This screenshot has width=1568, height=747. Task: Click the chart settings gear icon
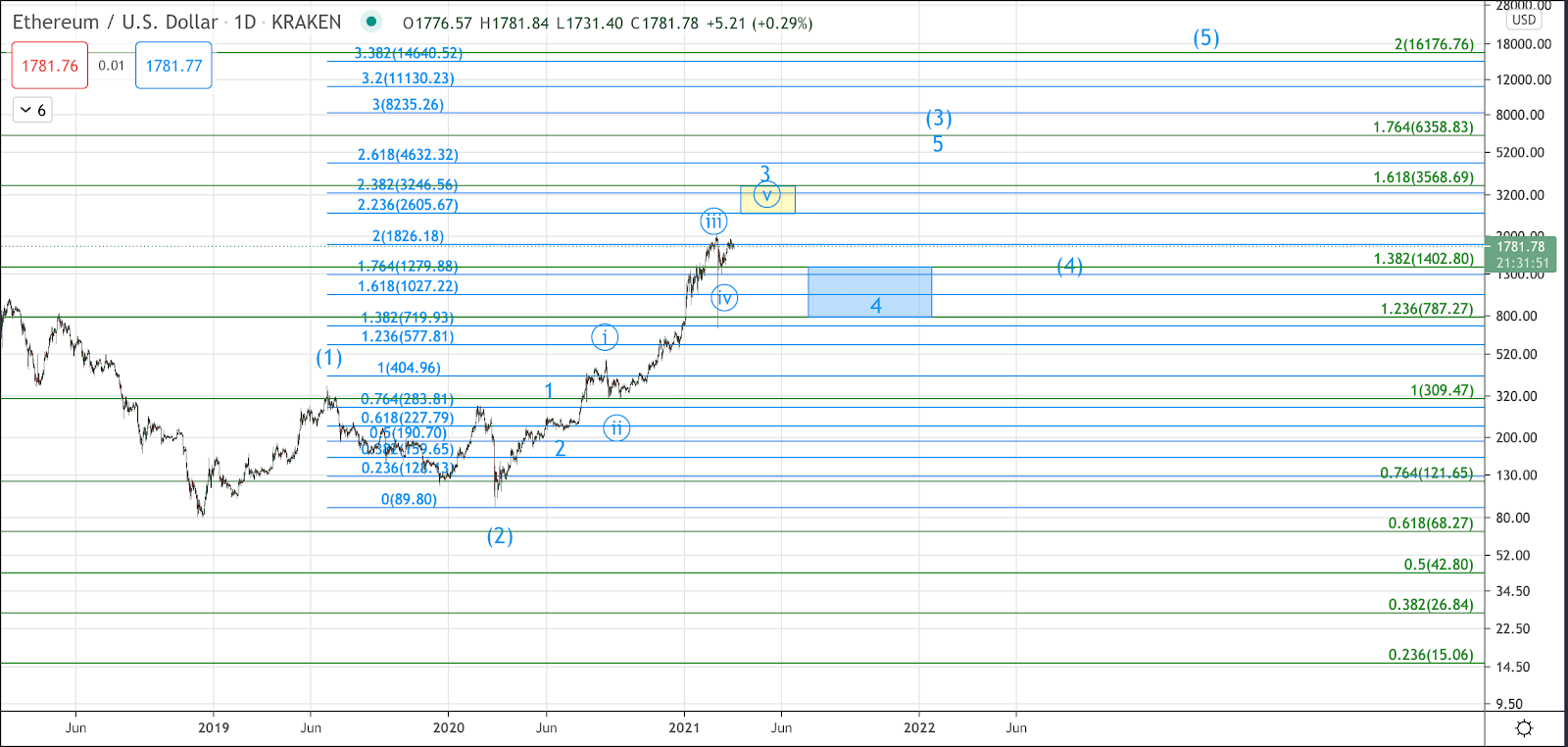point(1524,728)
